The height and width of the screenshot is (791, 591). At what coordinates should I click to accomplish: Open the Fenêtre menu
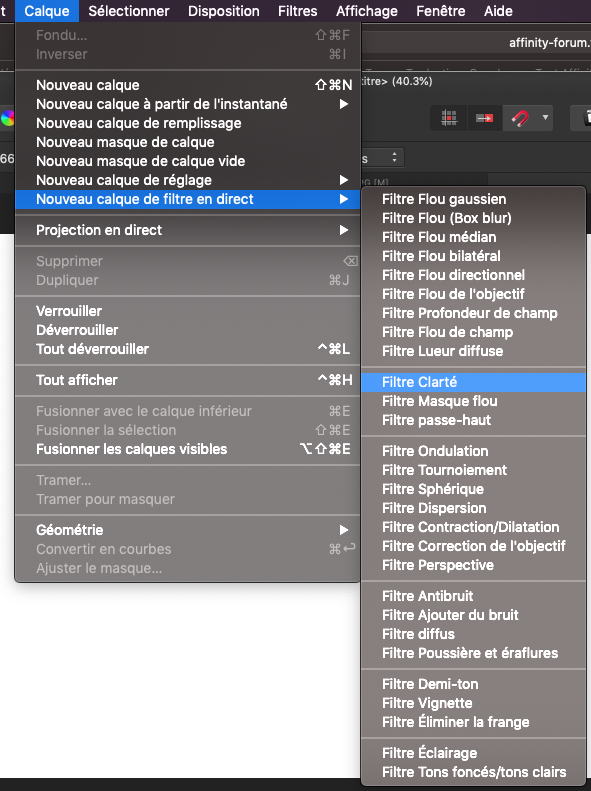(x=441, y=11)
